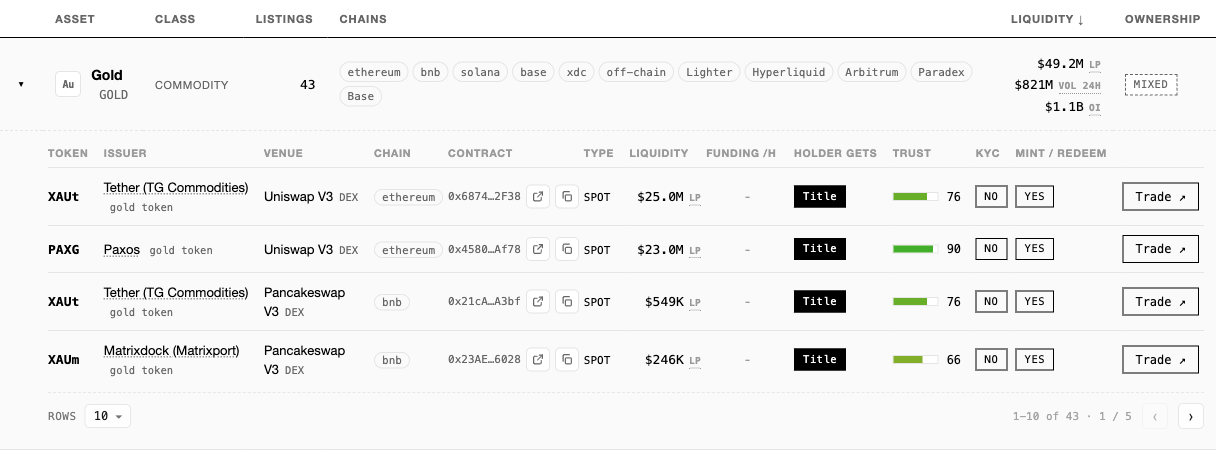Select the Arbitrum chain tag

pos(871,72)
